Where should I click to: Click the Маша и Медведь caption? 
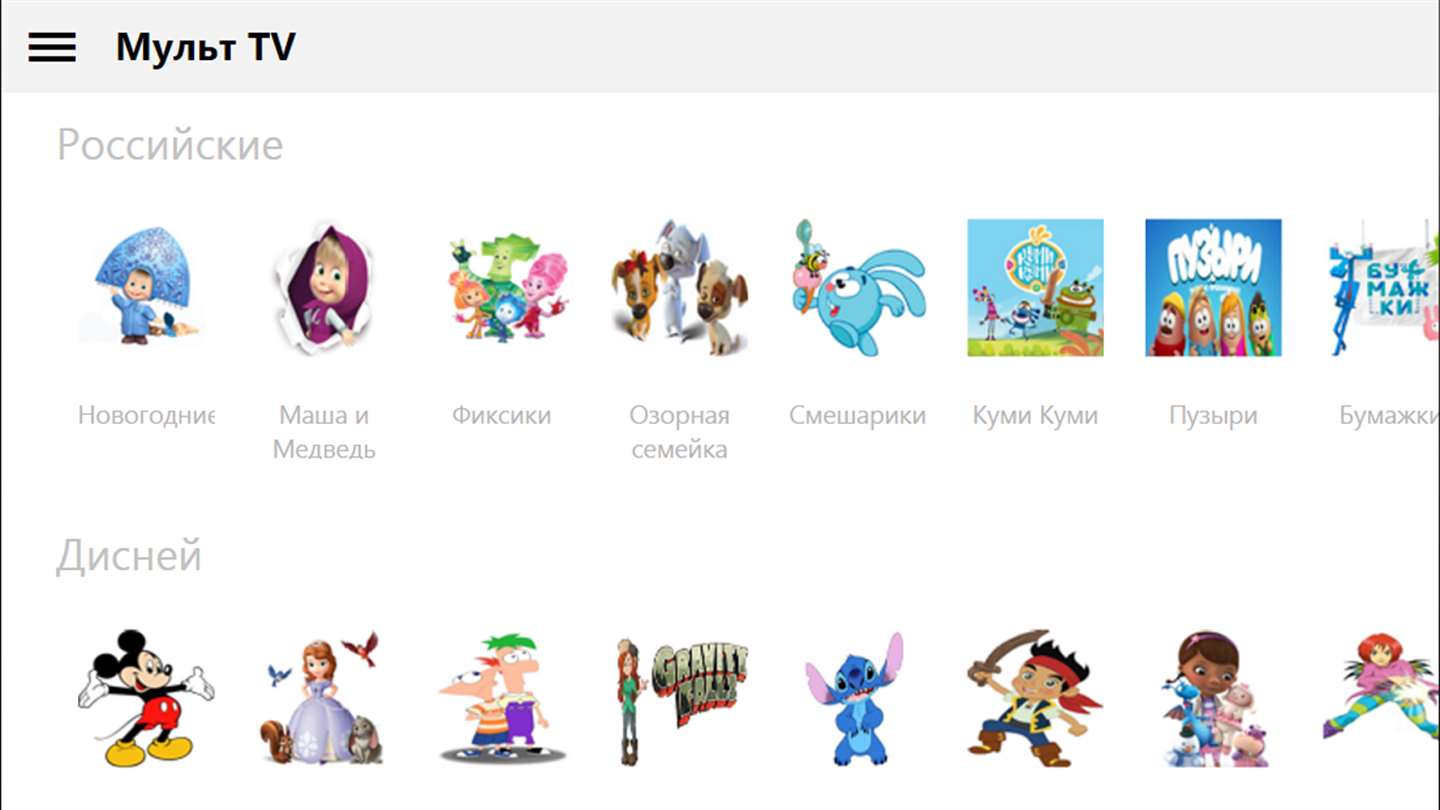click(324, 432)
